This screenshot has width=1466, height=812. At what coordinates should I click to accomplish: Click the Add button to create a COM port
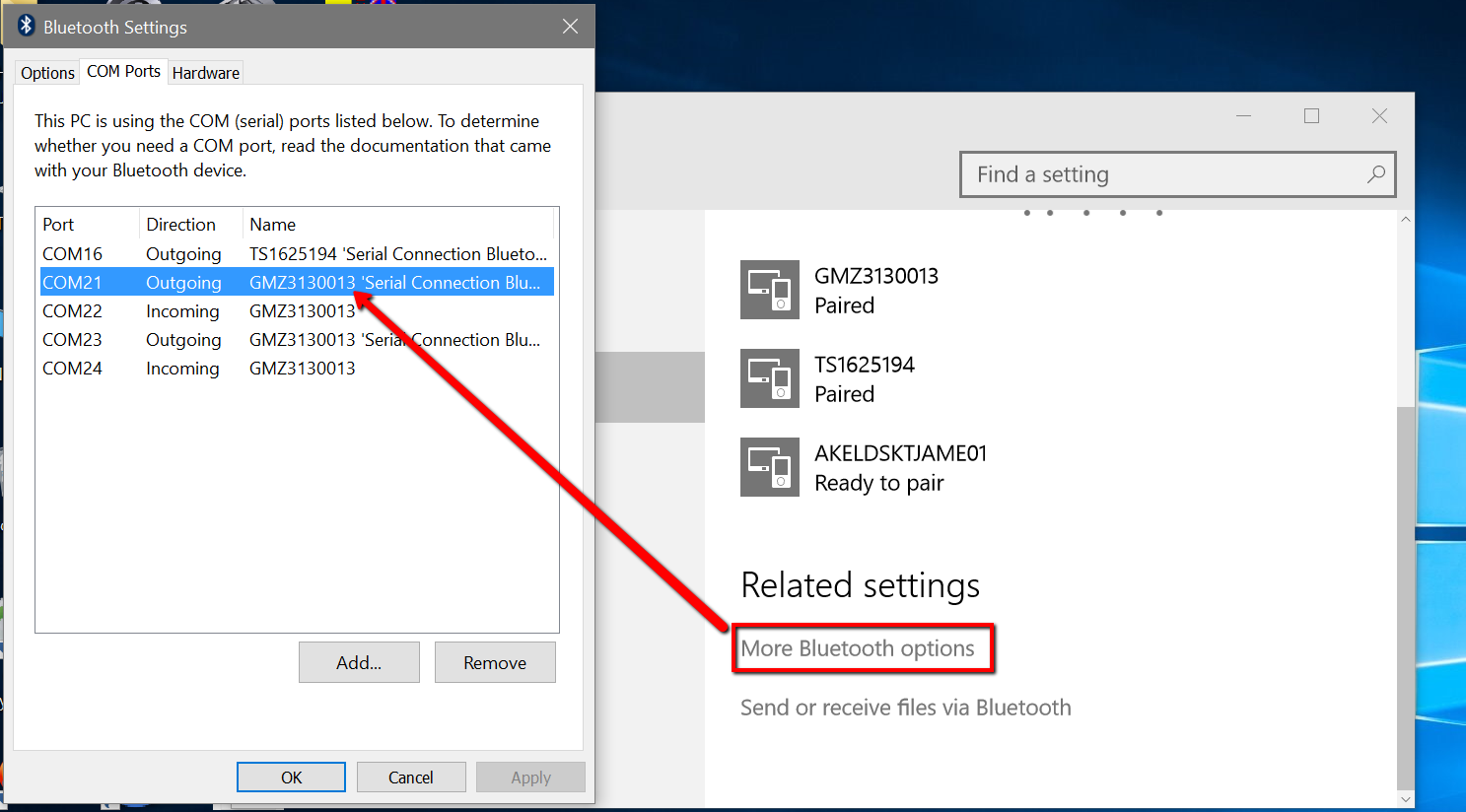point(359,661)
